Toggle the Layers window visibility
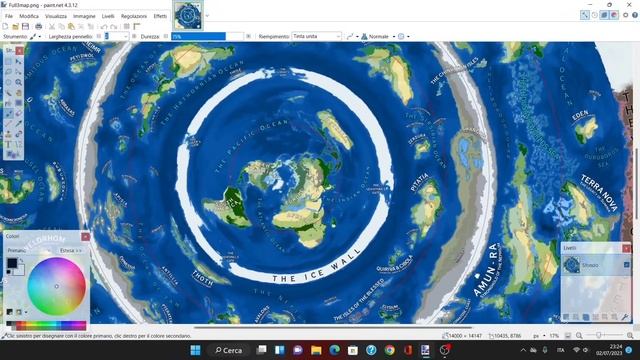Viewport: 640px width, 360px height. pos(604,15)
